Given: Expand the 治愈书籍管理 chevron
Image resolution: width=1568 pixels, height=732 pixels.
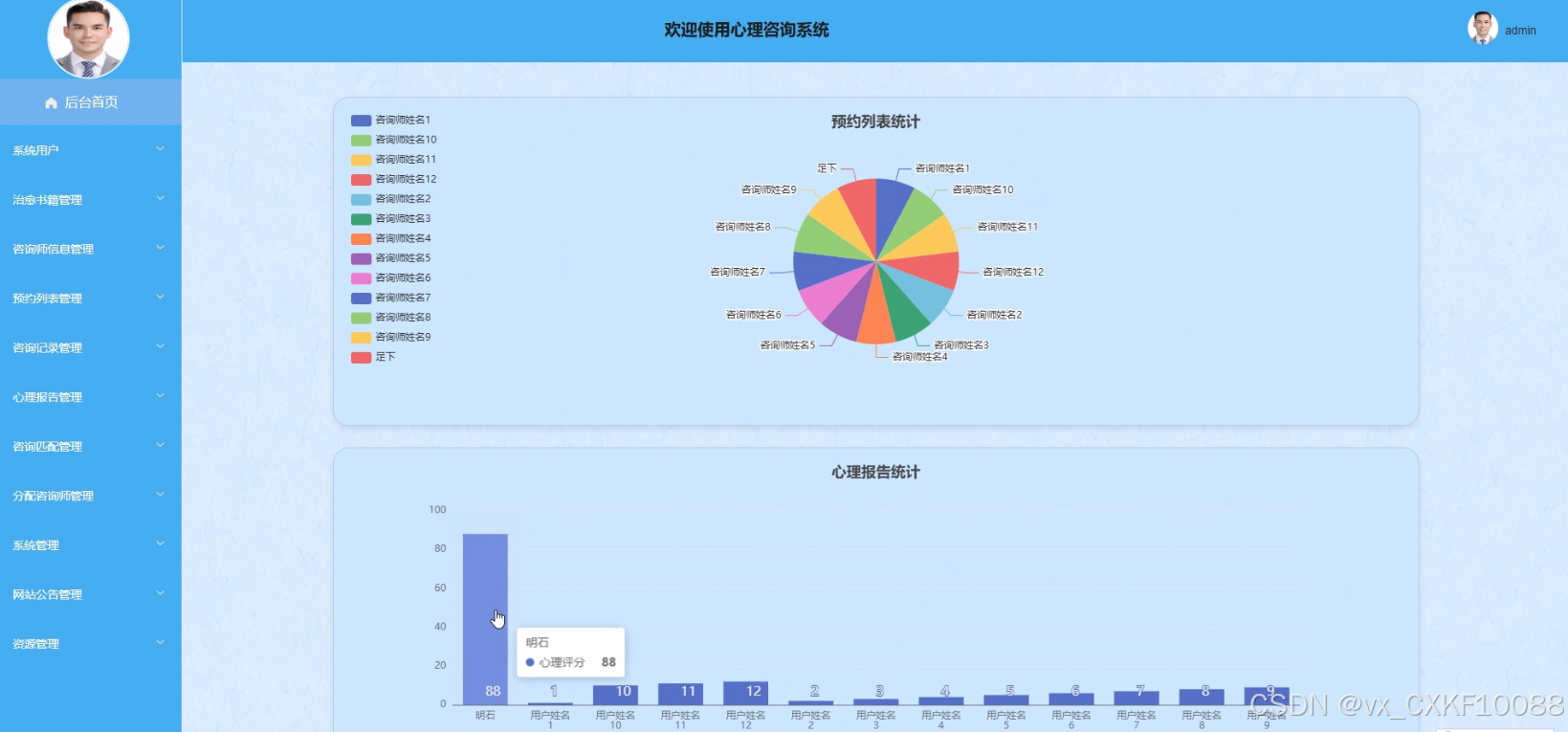Looking at the screenshot, I should pos(161,199).
